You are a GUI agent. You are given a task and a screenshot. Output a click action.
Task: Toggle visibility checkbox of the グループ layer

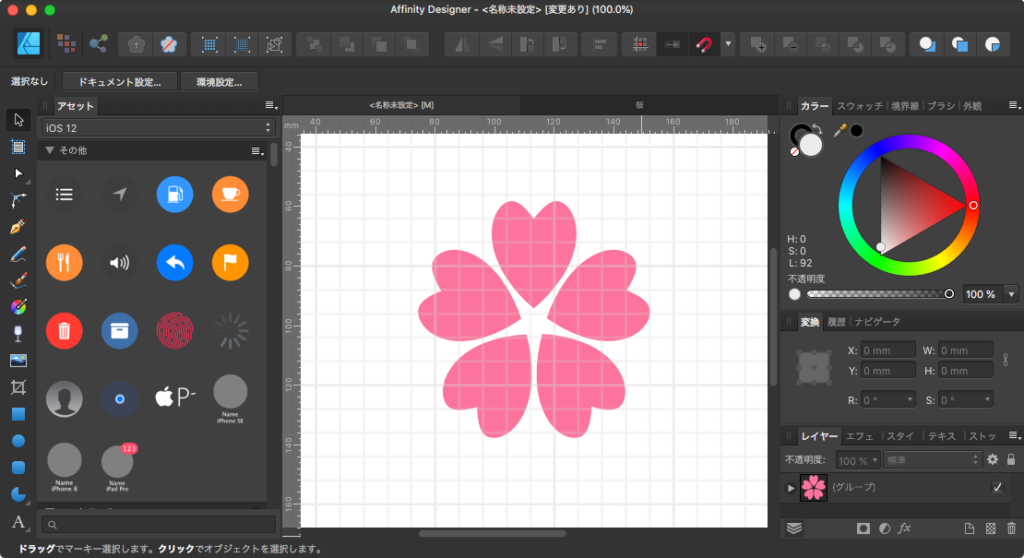997,487
